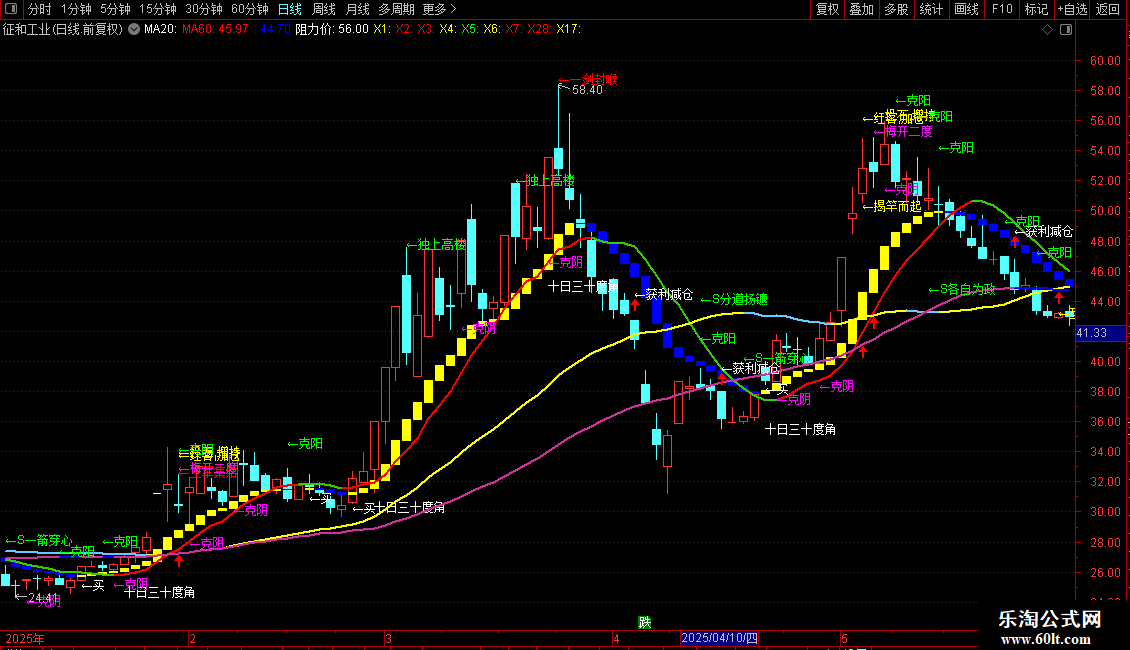
Task: Select the 日线 daily period
Action: pos(290,9)
